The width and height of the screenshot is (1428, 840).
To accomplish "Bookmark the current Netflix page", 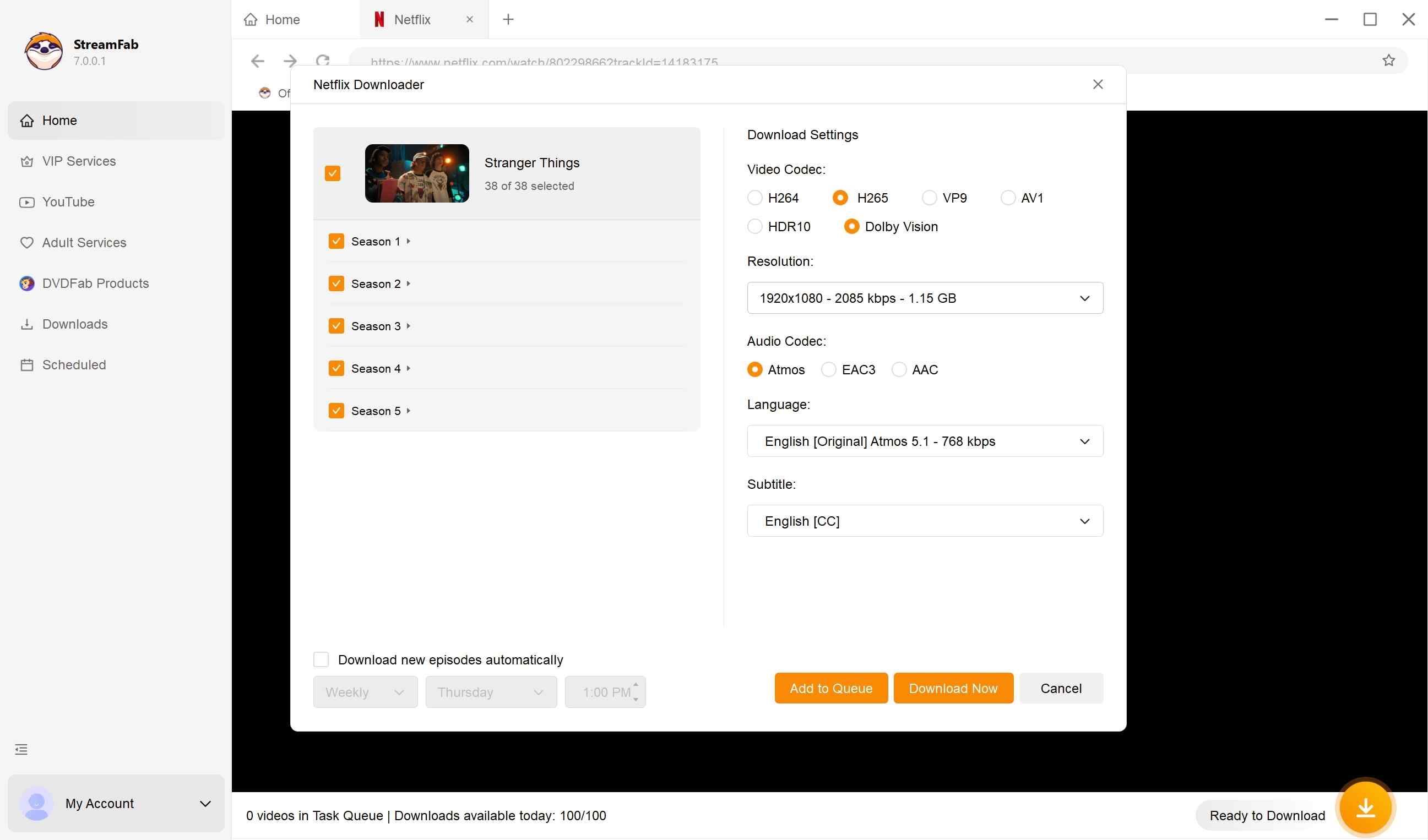I will [1388, 60].
